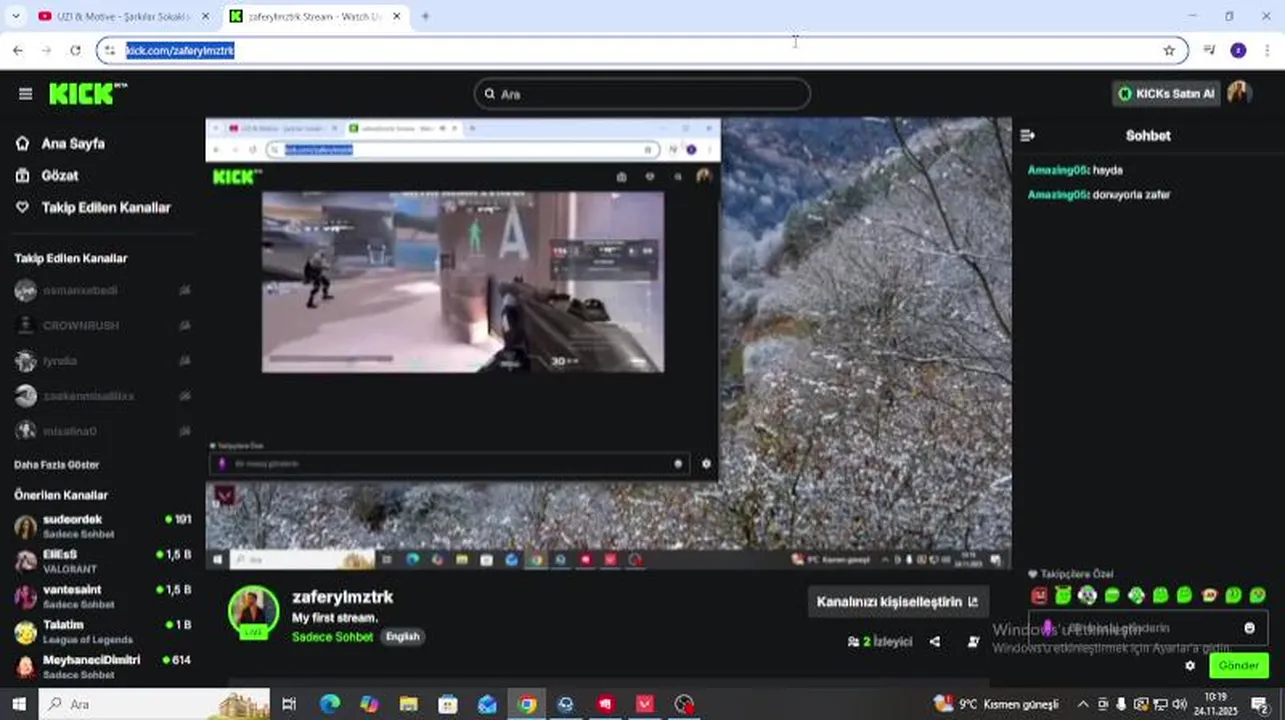Show hidden system tray icons
This screenshot has width=1285, height=720.
(x=1083, y=704)
